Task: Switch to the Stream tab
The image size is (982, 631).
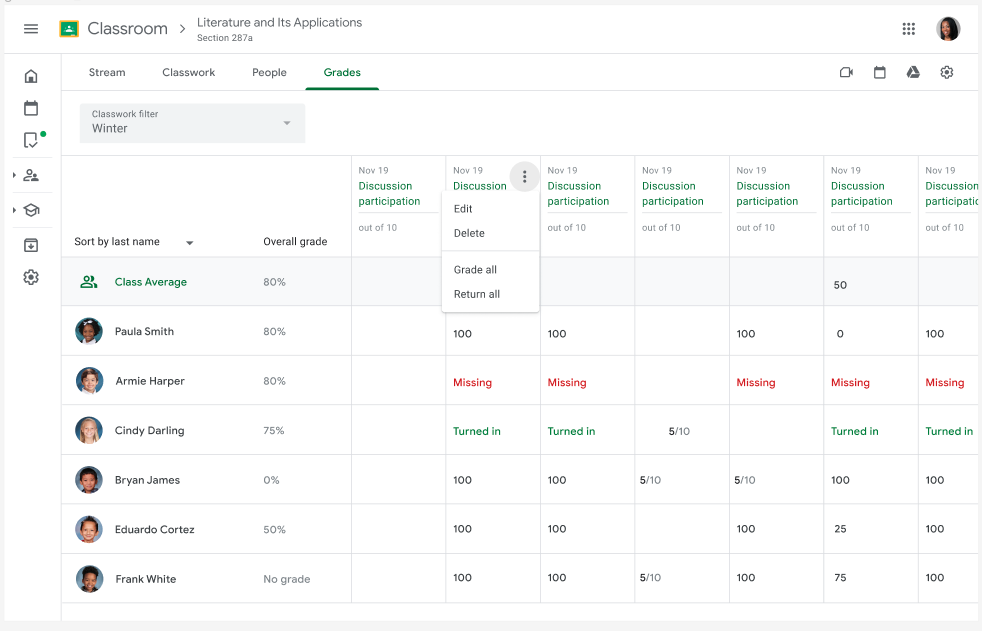Action: 107,72
